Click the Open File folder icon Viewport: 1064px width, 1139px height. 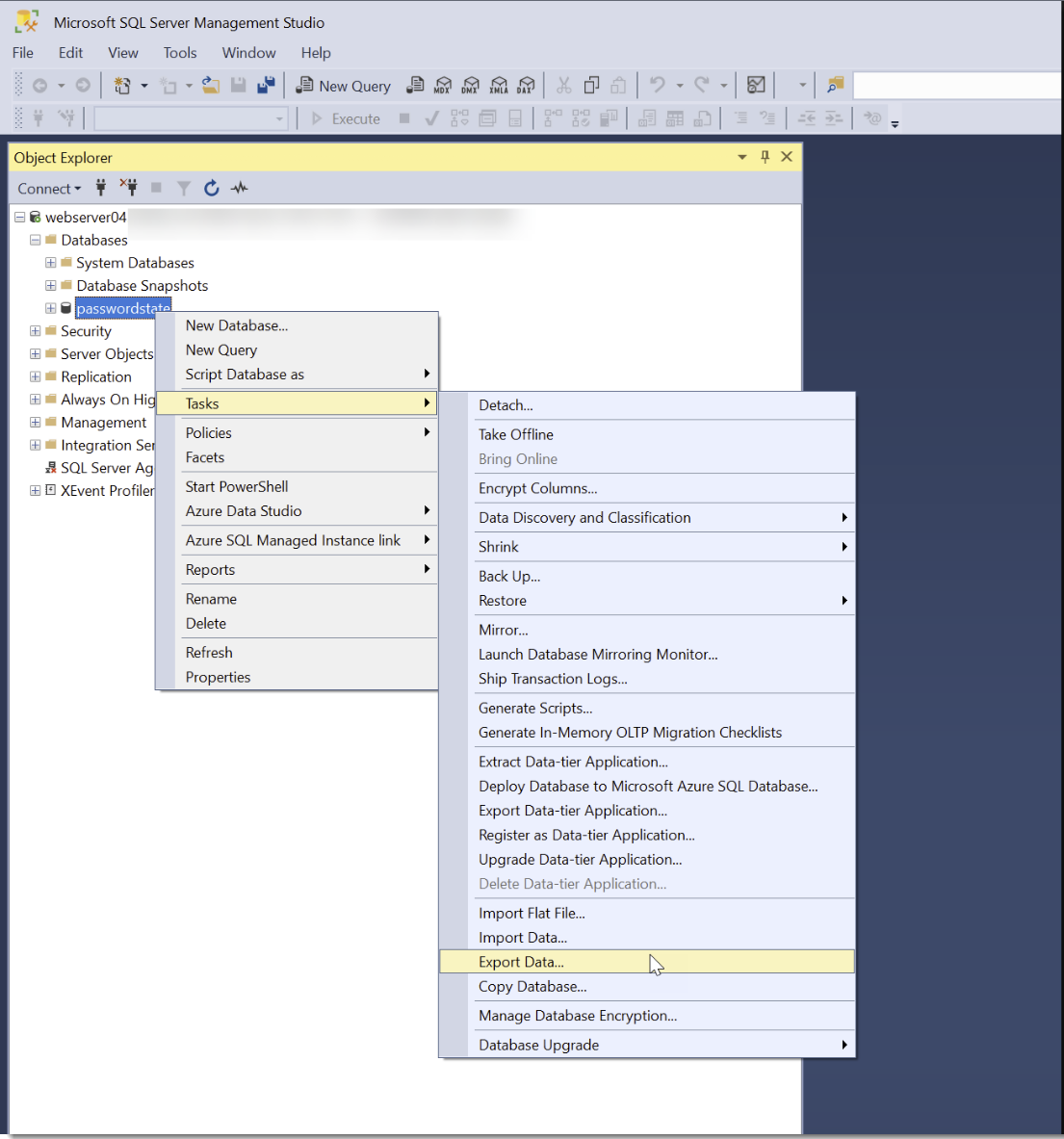(x=211, y=86)
